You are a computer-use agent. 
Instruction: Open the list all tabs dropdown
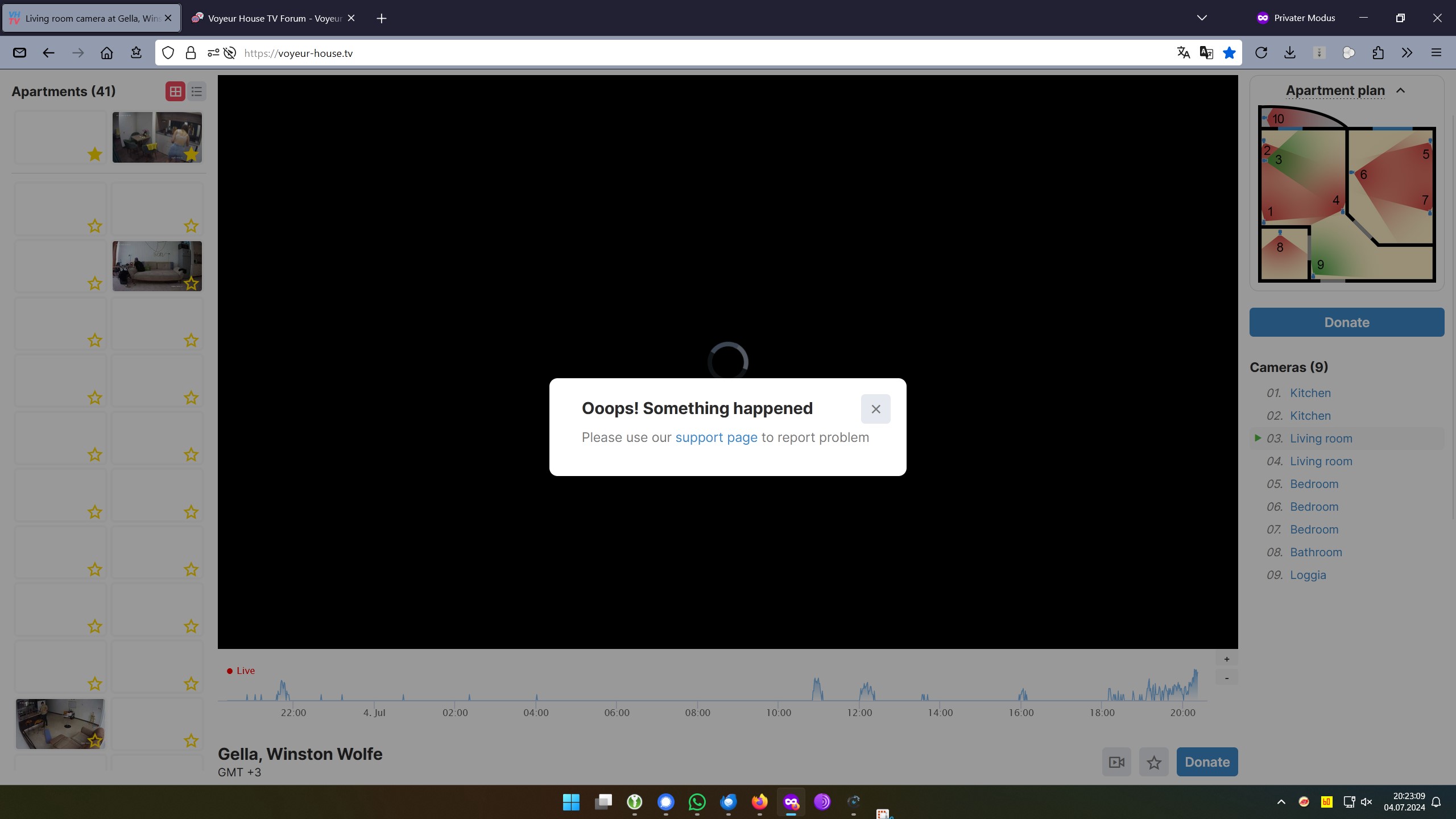(1202, 18)
